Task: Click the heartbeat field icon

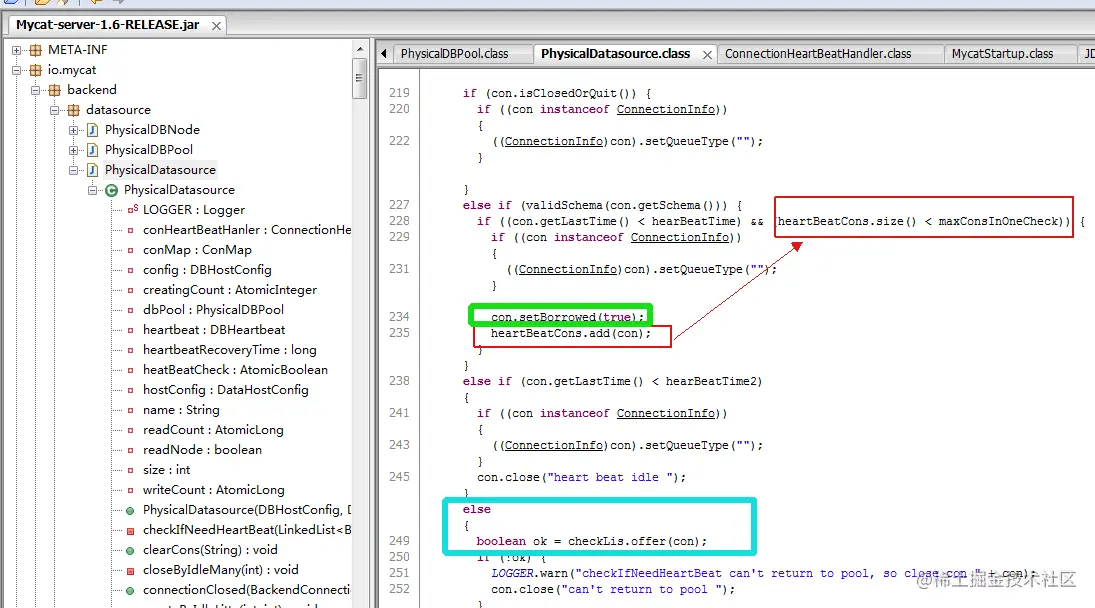Action: [x=131, y=330]
